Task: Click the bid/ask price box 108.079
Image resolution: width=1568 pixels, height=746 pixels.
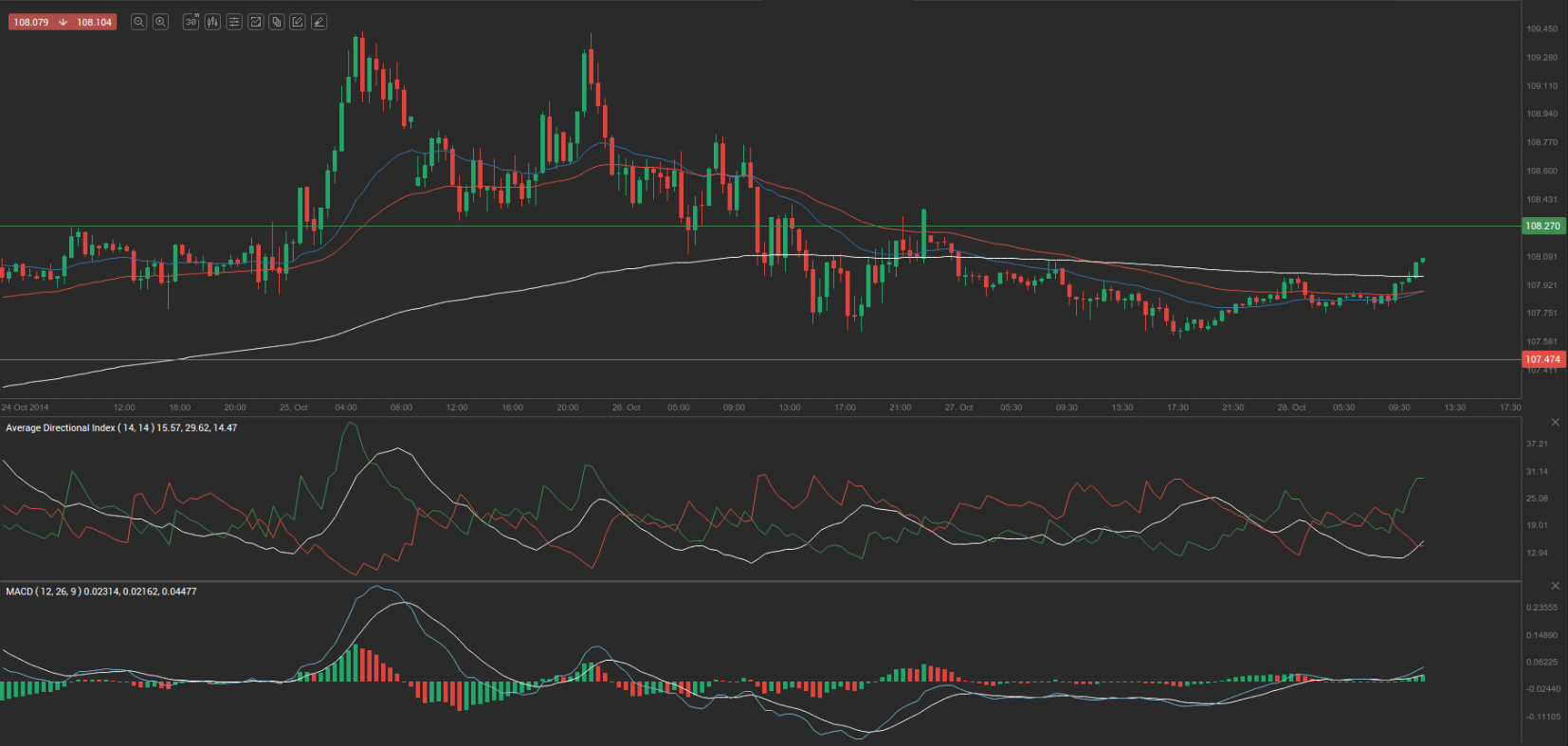Action: [32, 22]
